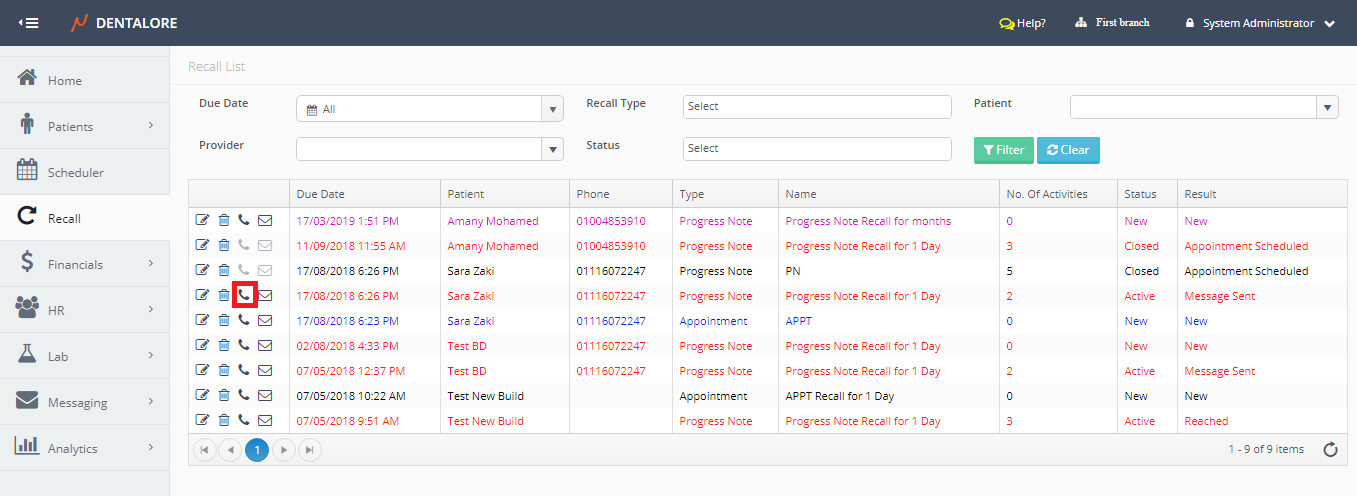Open the First branch selector icon
This screenshot has width=1357, height=496.
coord(1081,23)
